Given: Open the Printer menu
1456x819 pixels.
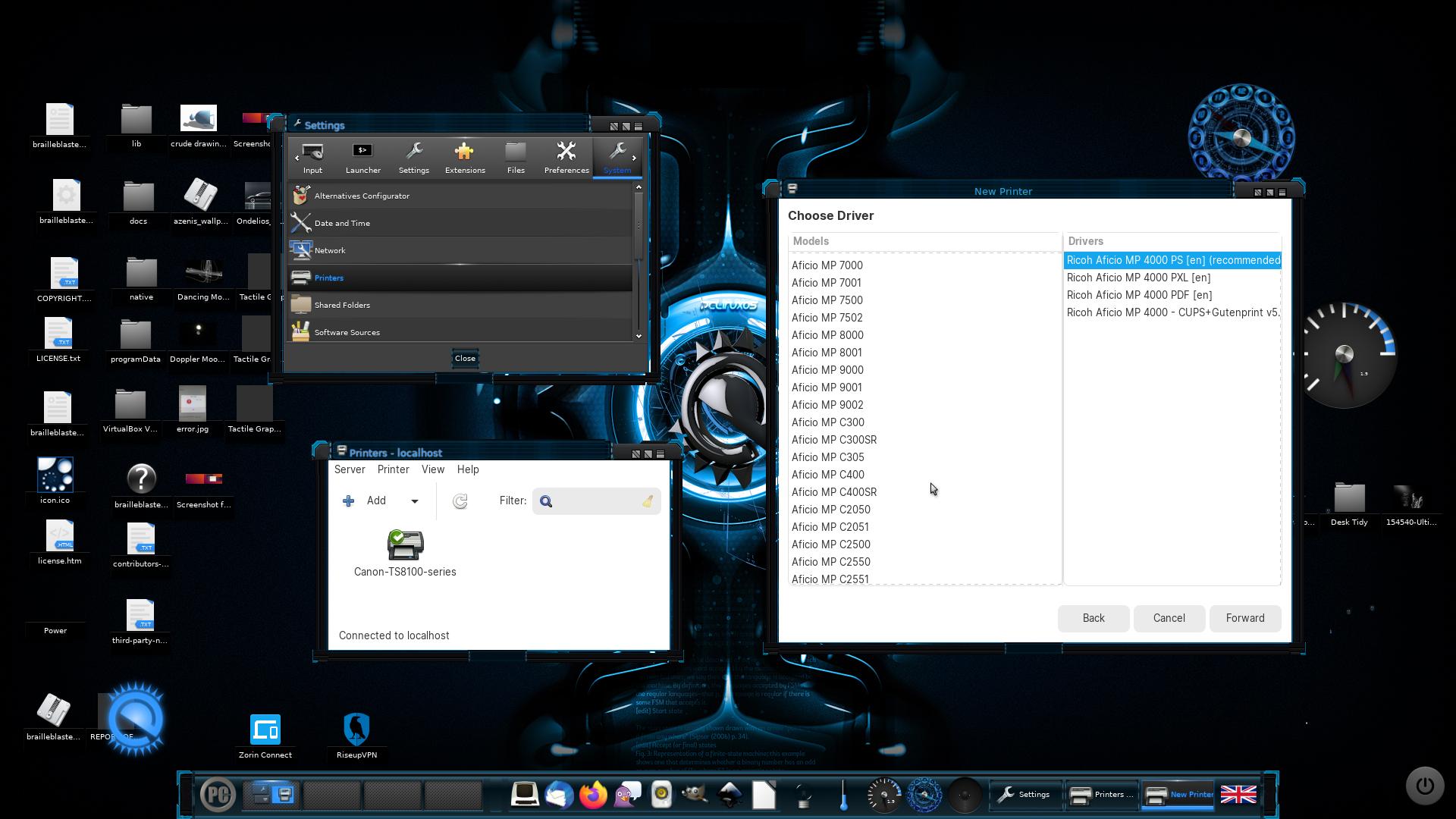Looking at the screenshot, I should 393,469.
